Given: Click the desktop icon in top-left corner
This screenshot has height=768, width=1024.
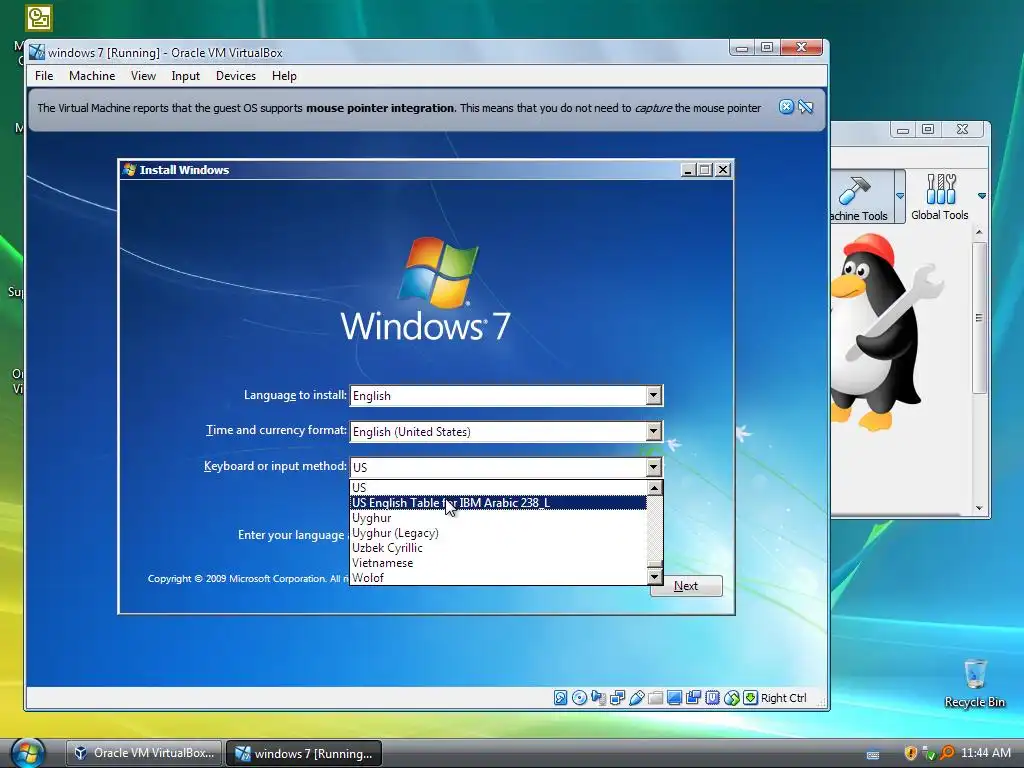Looking at the screenshot, I should pyautogui.click(x=39, y=18).
